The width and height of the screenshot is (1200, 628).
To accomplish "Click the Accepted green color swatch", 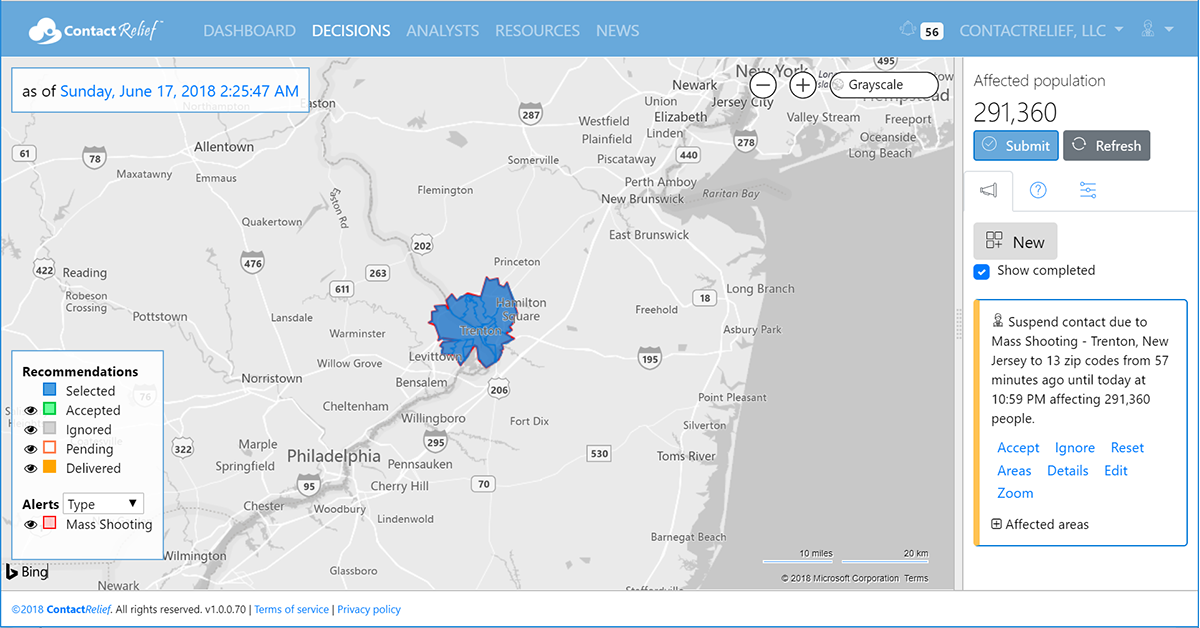I will coord(49,410).
